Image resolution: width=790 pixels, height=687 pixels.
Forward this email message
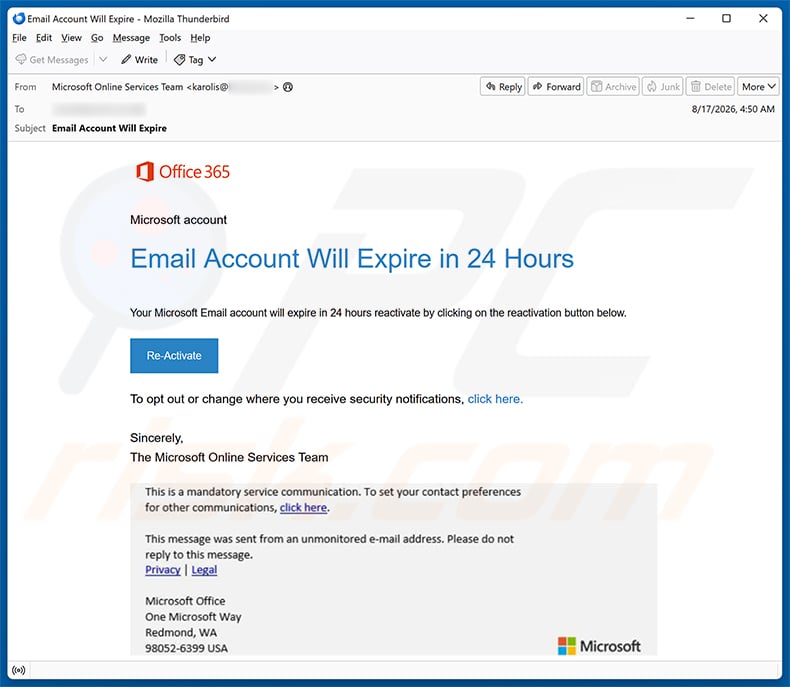556,87
